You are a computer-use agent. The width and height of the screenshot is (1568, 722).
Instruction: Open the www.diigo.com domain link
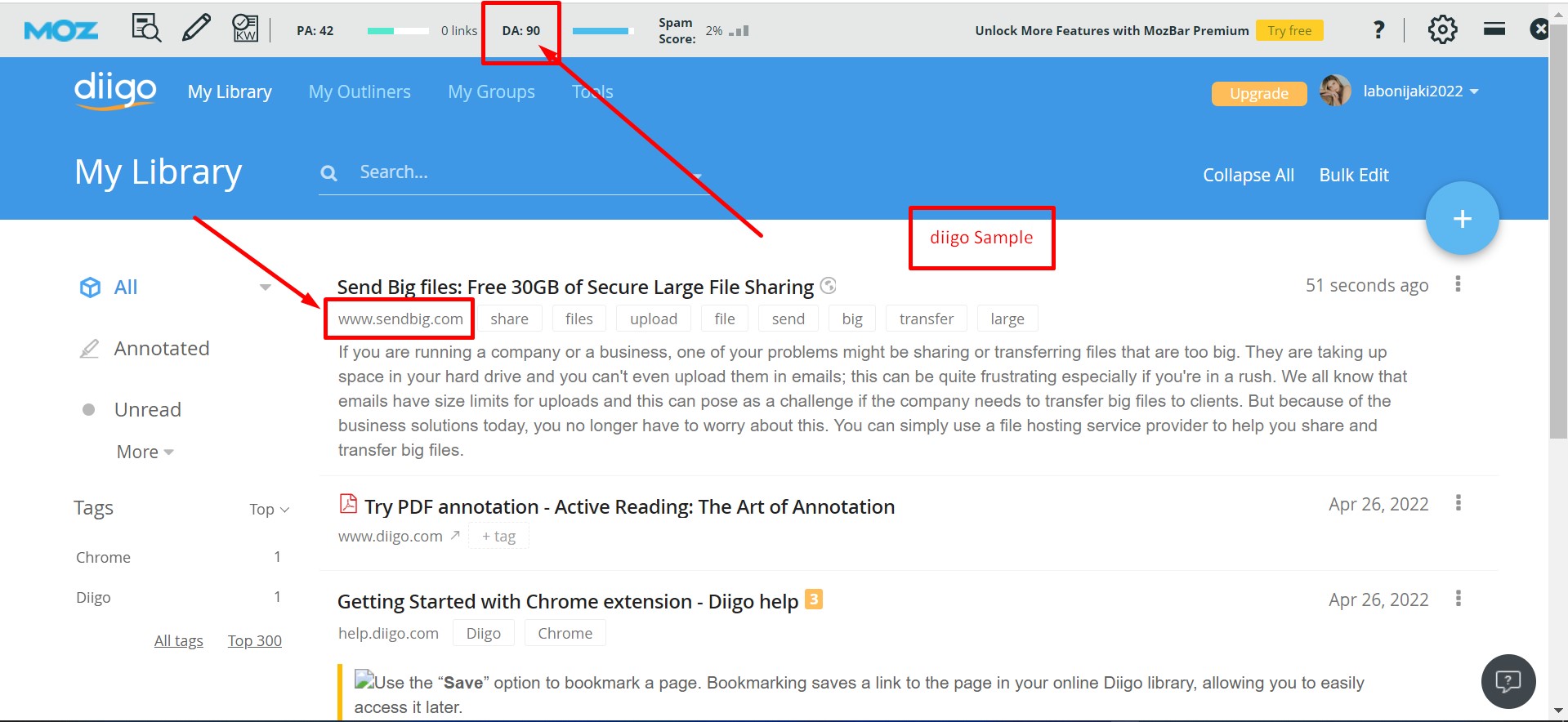(391, 536)
